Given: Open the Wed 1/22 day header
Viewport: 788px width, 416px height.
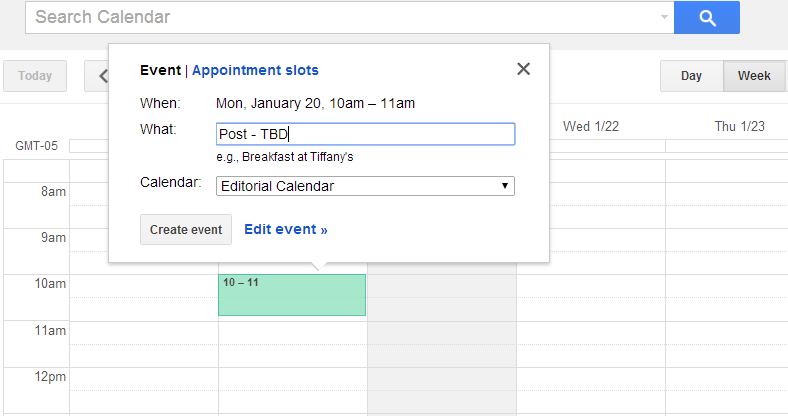Looking at the screenshot, I should pos(590,126).
